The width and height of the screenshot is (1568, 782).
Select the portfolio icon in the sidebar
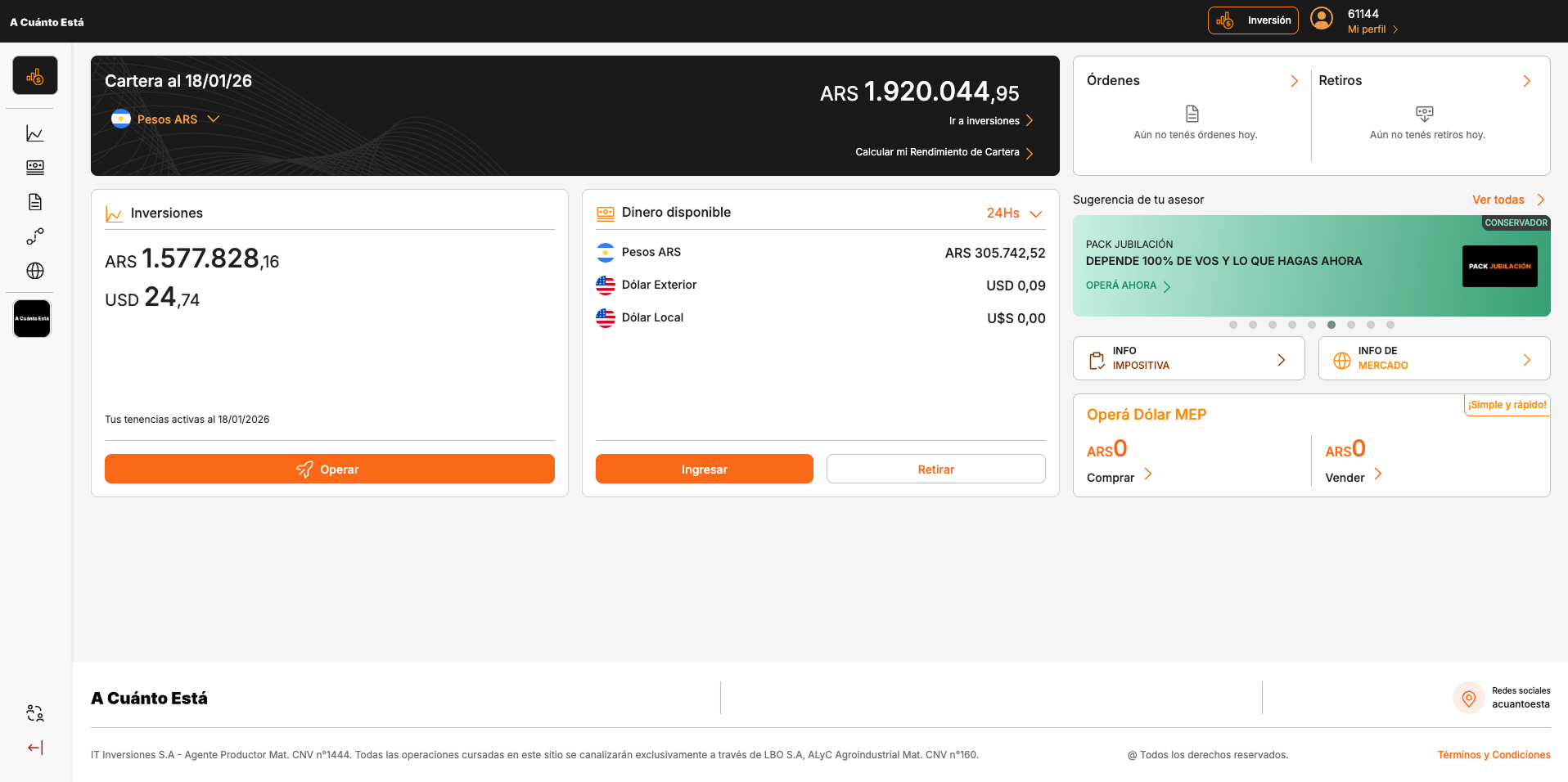[34, 74]
